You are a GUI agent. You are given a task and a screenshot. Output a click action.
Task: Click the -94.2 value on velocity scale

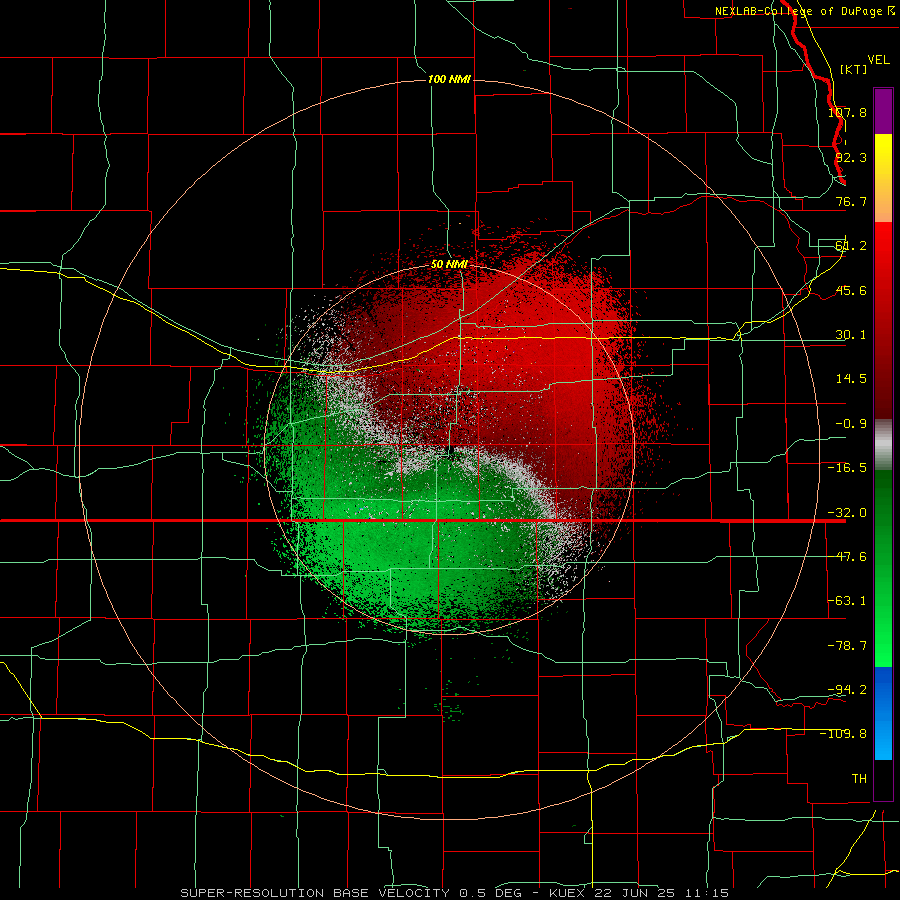point(847,689)
